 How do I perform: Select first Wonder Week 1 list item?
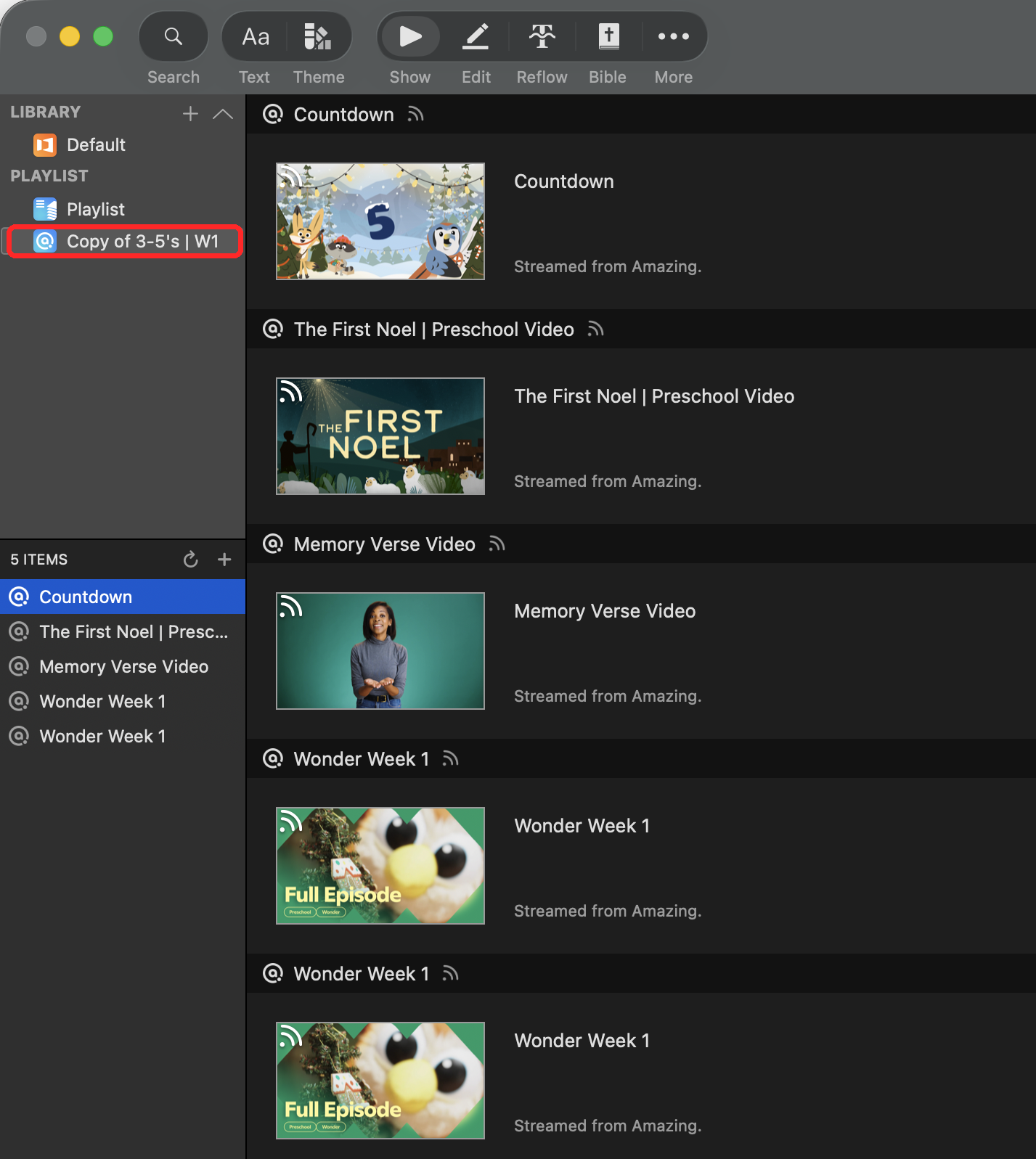pos(123,702)
